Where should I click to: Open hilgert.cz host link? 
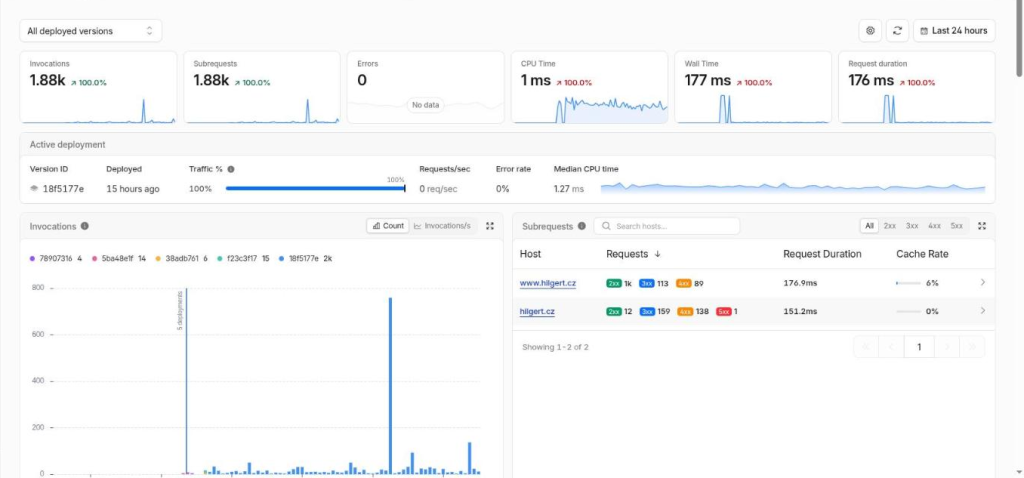click(537, 311)
